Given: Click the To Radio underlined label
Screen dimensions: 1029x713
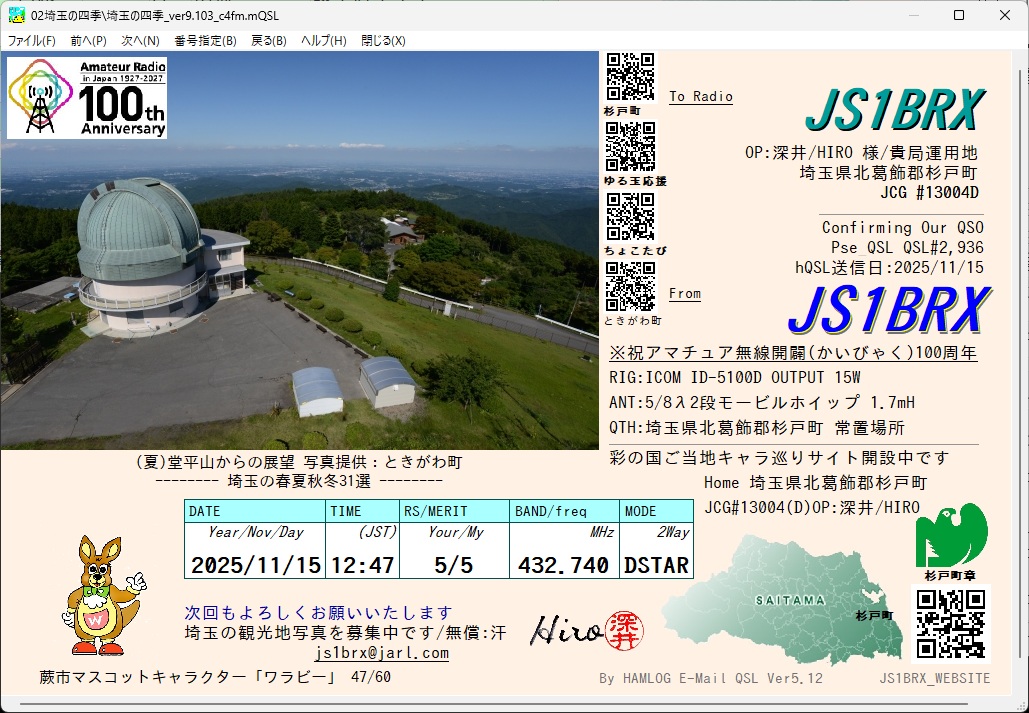Looking at the screenshot, I should point(700,97).
